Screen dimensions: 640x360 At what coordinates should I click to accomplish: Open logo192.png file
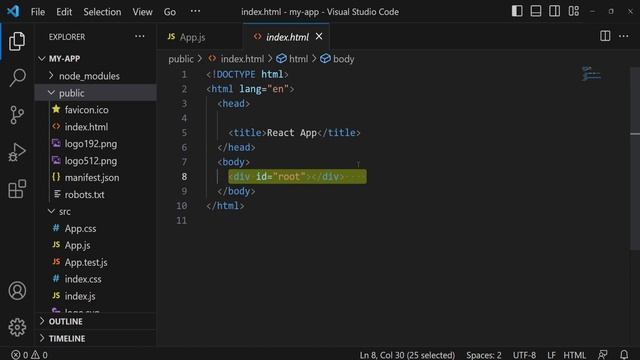click(x=96, y=144)
